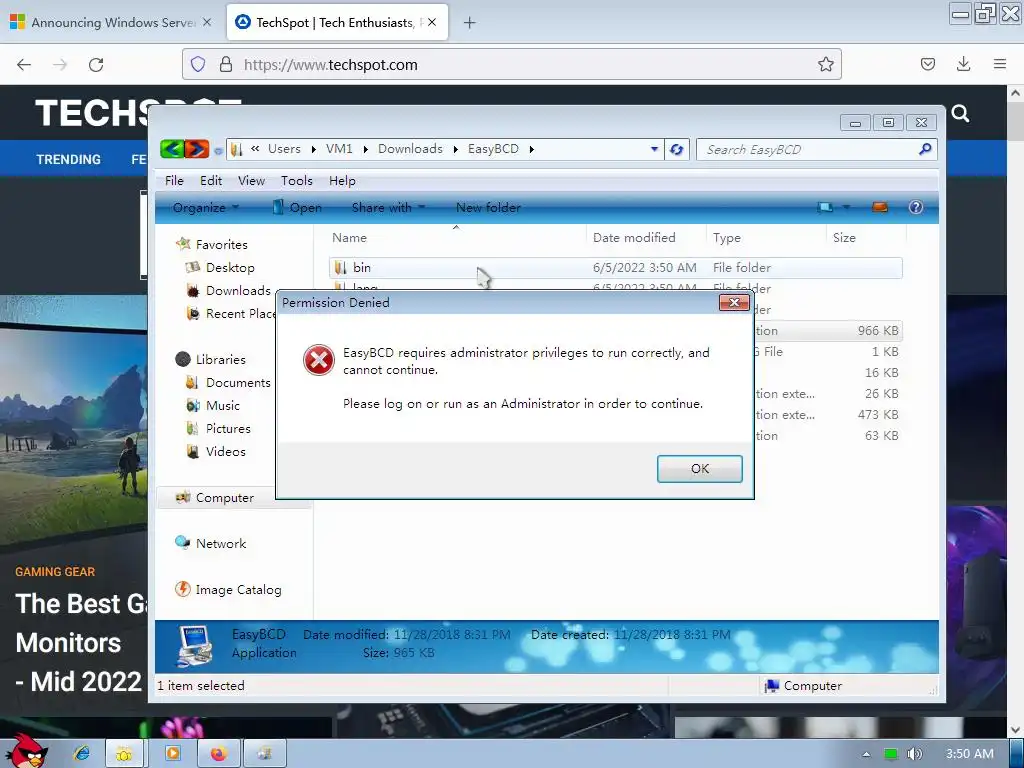Bookmark this page with the star
Viewport: 1024px width, 768px height.
pos(825,64)
